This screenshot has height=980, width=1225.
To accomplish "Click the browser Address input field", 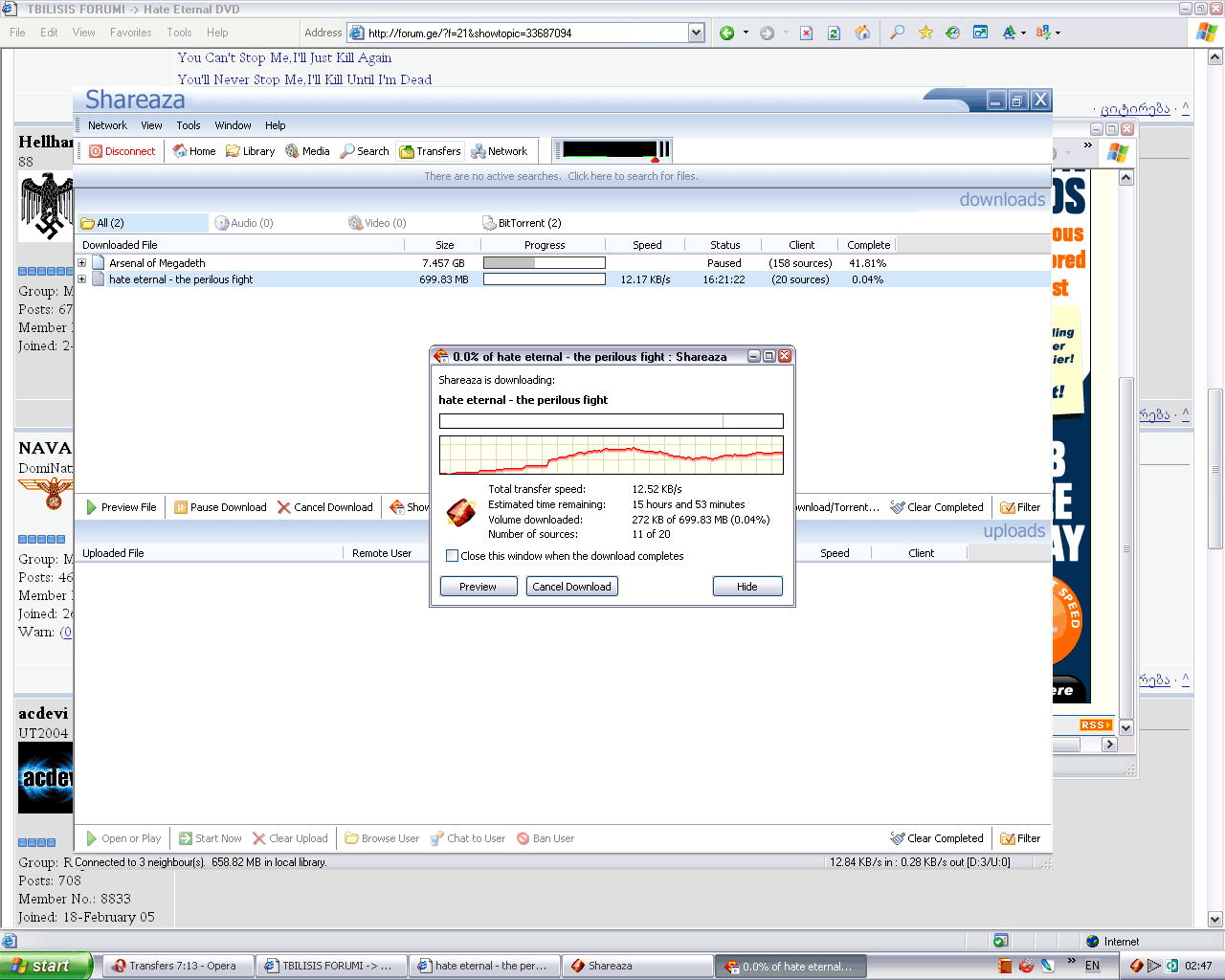I will [x=526, y=33].
